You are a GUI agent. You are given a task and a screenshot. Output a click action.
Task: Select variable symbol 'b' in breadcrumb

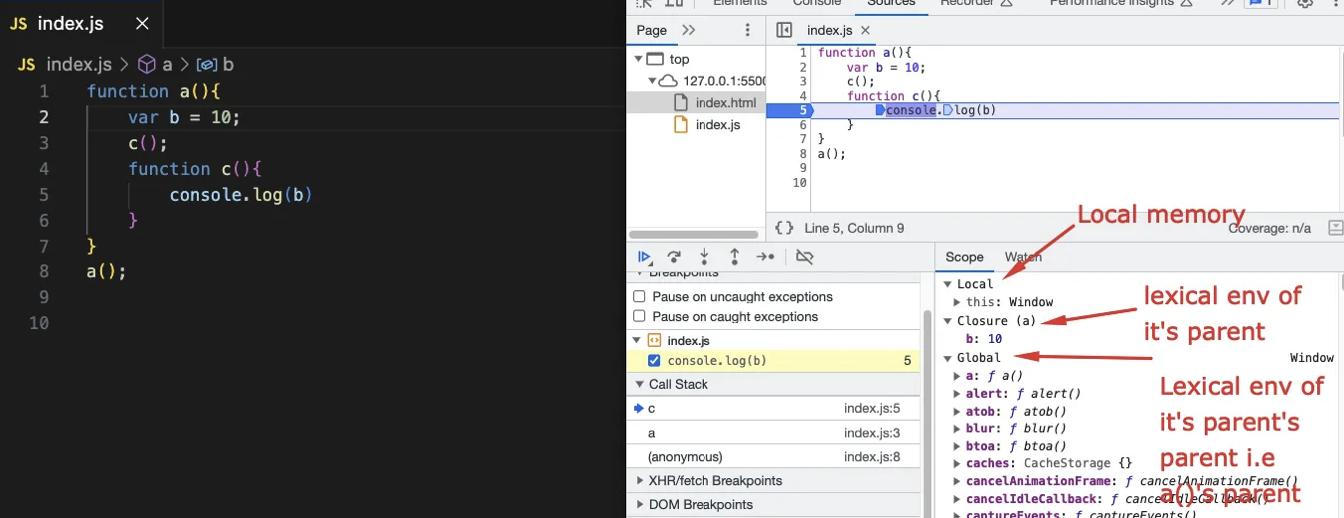point(216,64)
